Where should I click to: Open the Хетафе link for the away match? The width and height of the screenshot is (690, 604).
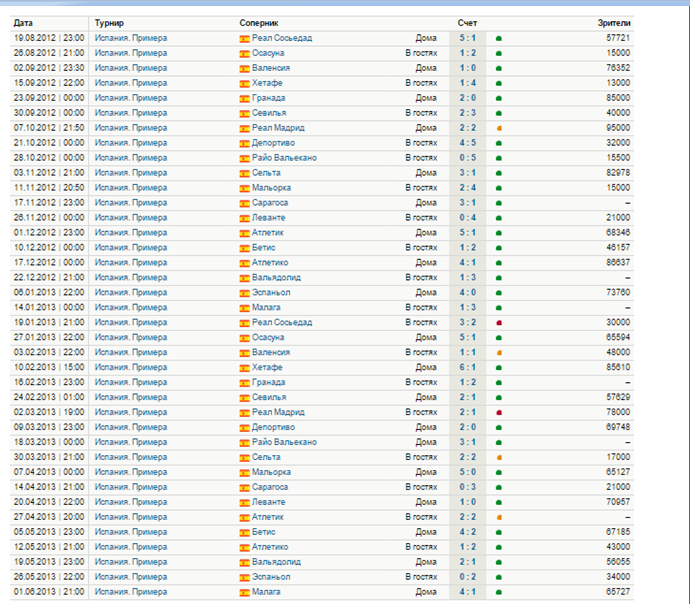click(267, 83)
